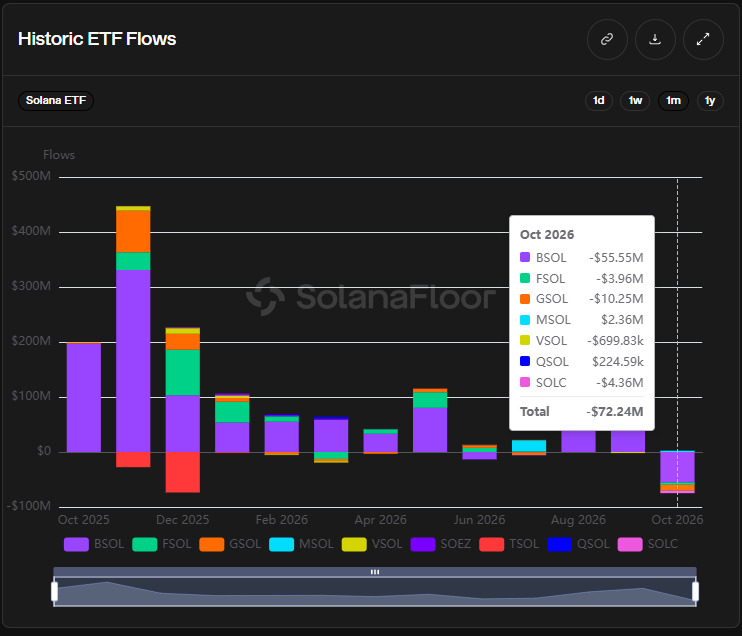742x636 pixels.
Task: Click right handle of range slider
Action: [x=695, y=592]
